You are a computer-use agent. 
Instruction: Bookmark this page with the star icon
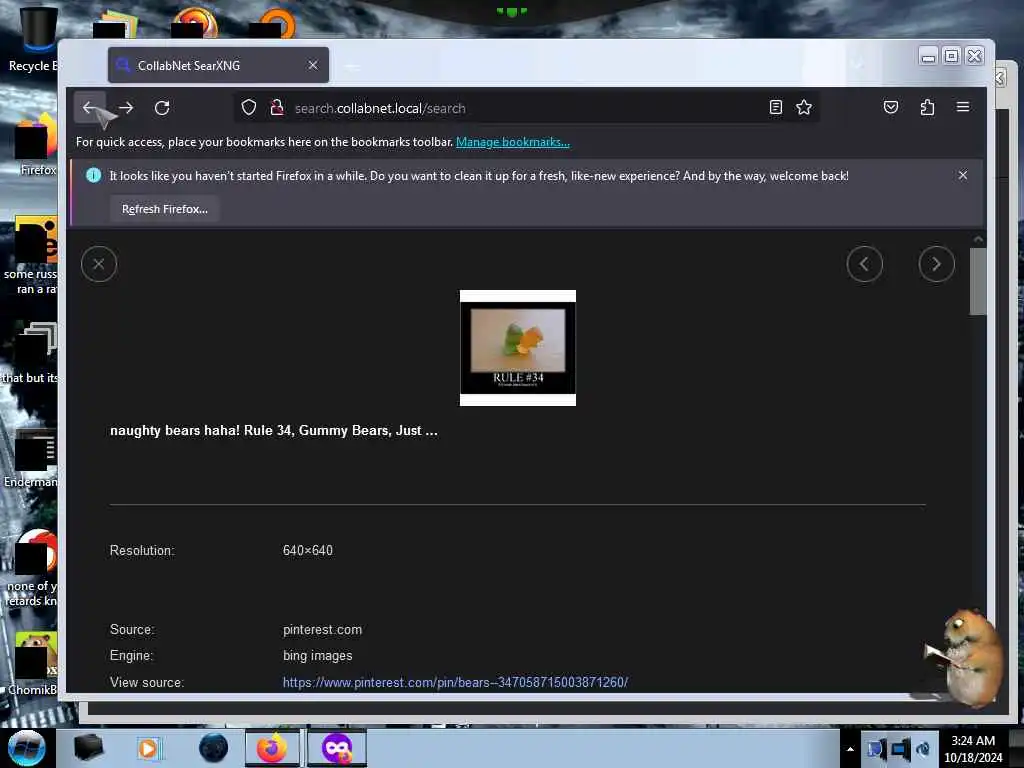(804, 108)
